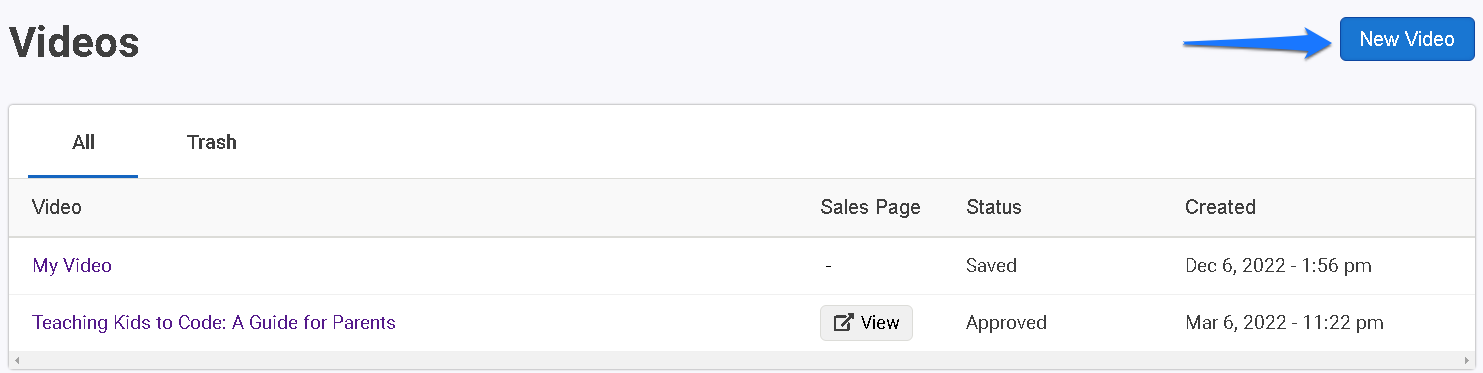Click the Mar 6, 2022 created date

coord(1284,323)
